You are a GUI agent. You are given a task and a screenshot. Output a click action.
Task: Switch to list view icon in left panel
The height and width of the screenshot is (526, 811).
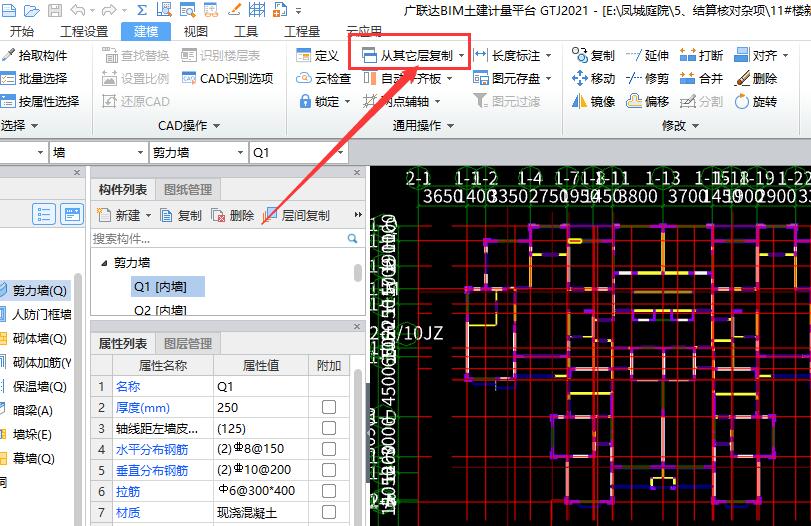[x=43, y=214]
